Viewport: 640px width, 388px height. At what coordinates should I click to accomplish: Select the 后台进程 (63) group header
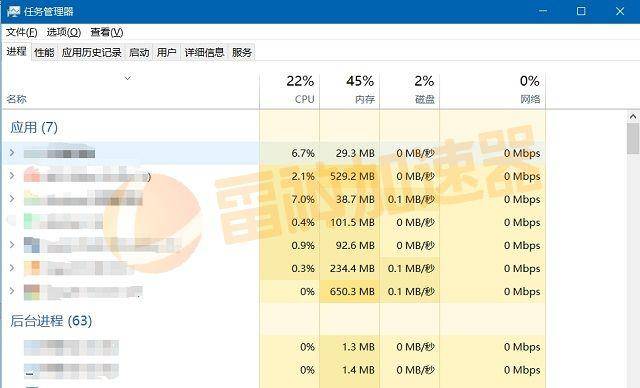point(51,321)
